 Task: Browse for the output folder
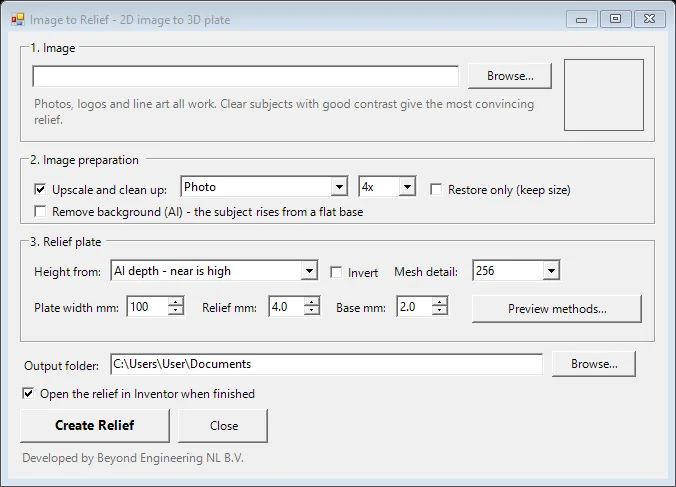(594, 364)
